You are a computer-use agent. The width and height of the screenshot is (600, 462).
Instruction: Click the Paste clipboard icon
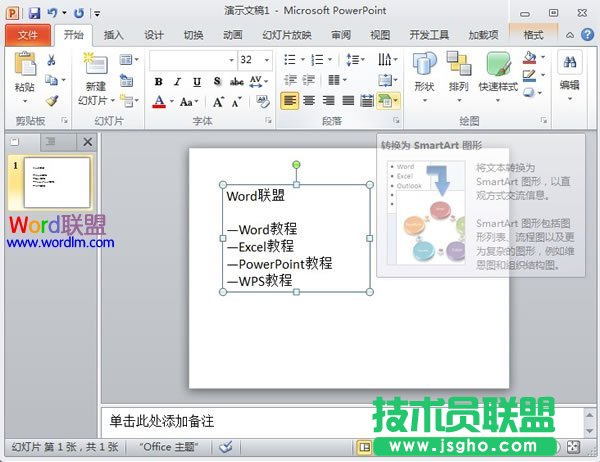24,64
